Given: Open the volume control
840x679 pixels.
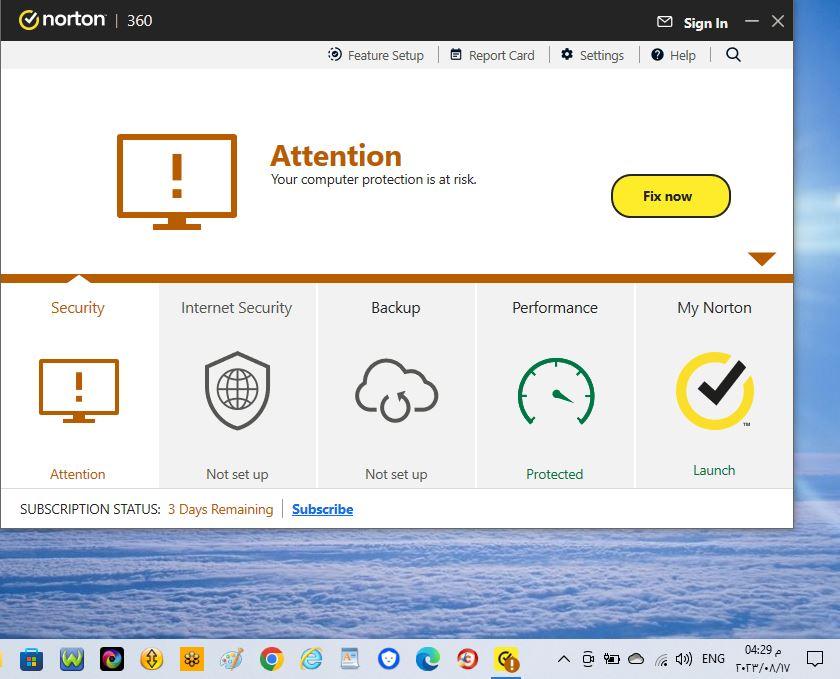Looking at the screenshot, I should click(684, 659).
